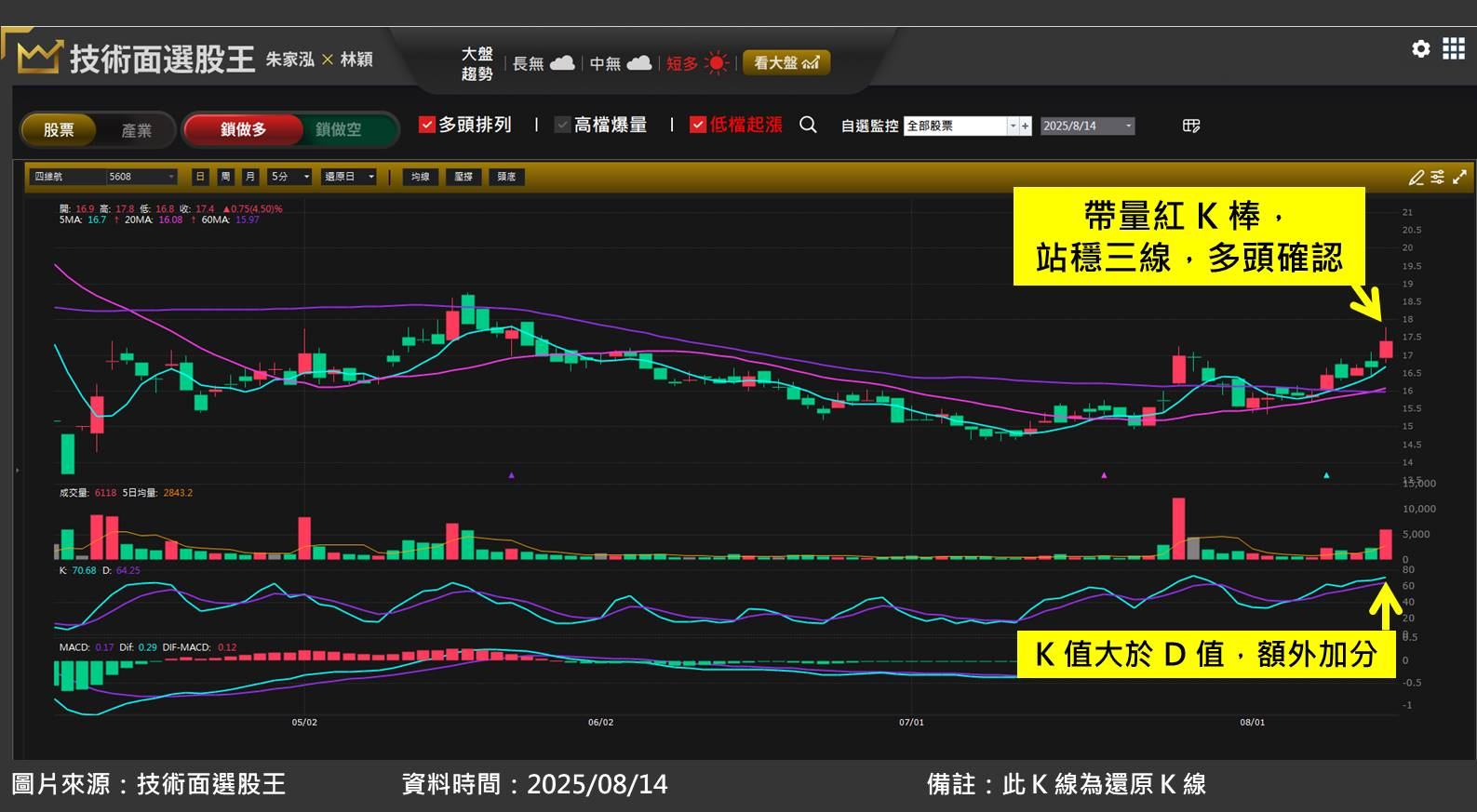Image resolution: width=1477 pixels, height=812 pixels.
Task: Uncheck the 多頭排列 checkbox
Action: [427, 125]
